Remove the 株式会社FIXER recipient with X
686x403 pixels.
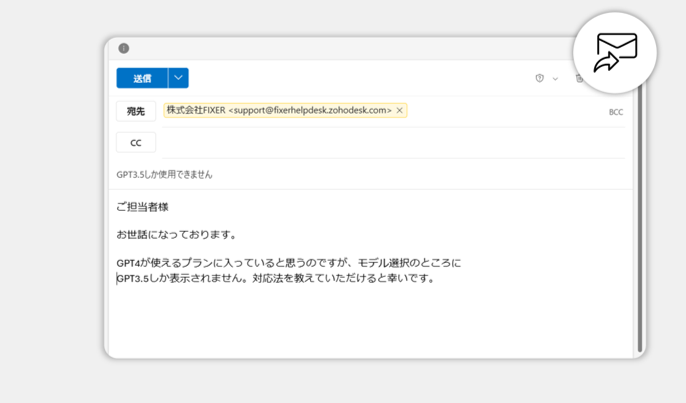click(400, 110)
